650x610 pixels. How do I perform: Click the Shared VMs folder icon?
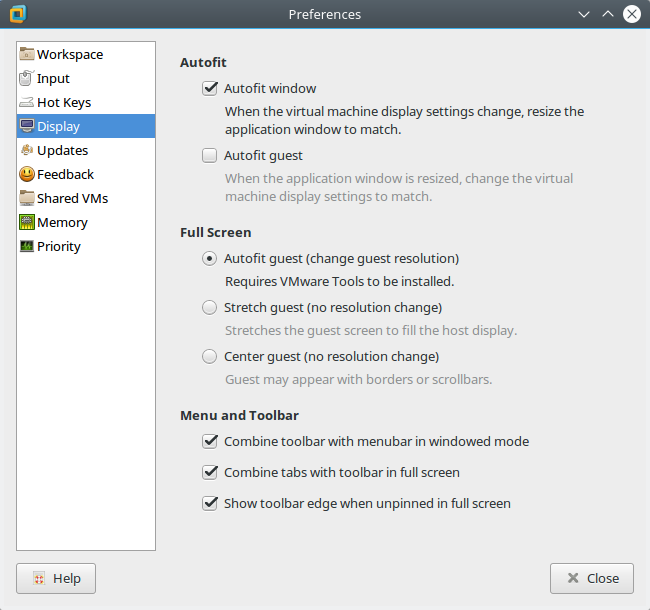click(x=27, y=199)
